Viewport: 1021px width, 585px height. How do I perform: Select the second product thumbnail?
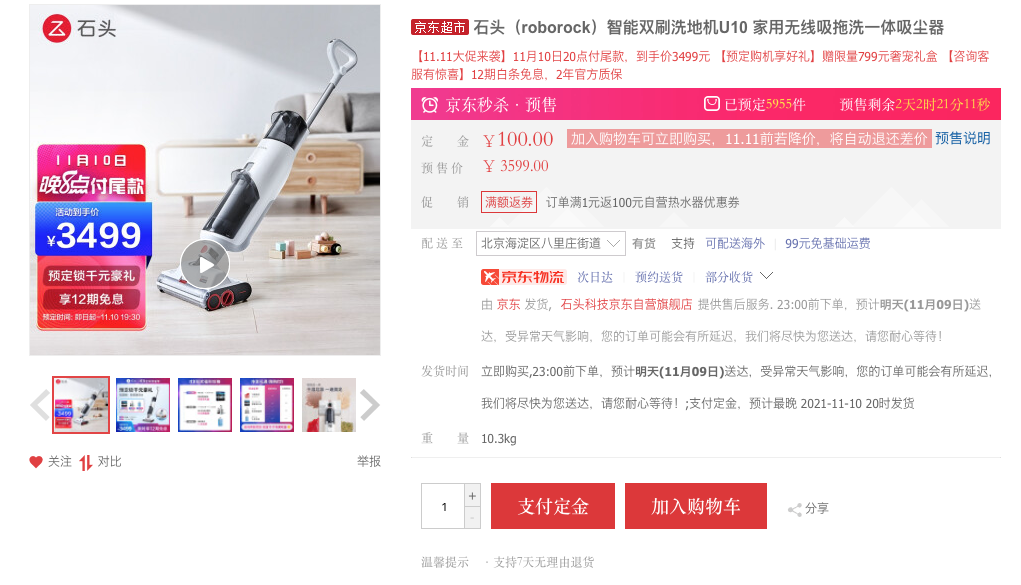tap(143, 405)
